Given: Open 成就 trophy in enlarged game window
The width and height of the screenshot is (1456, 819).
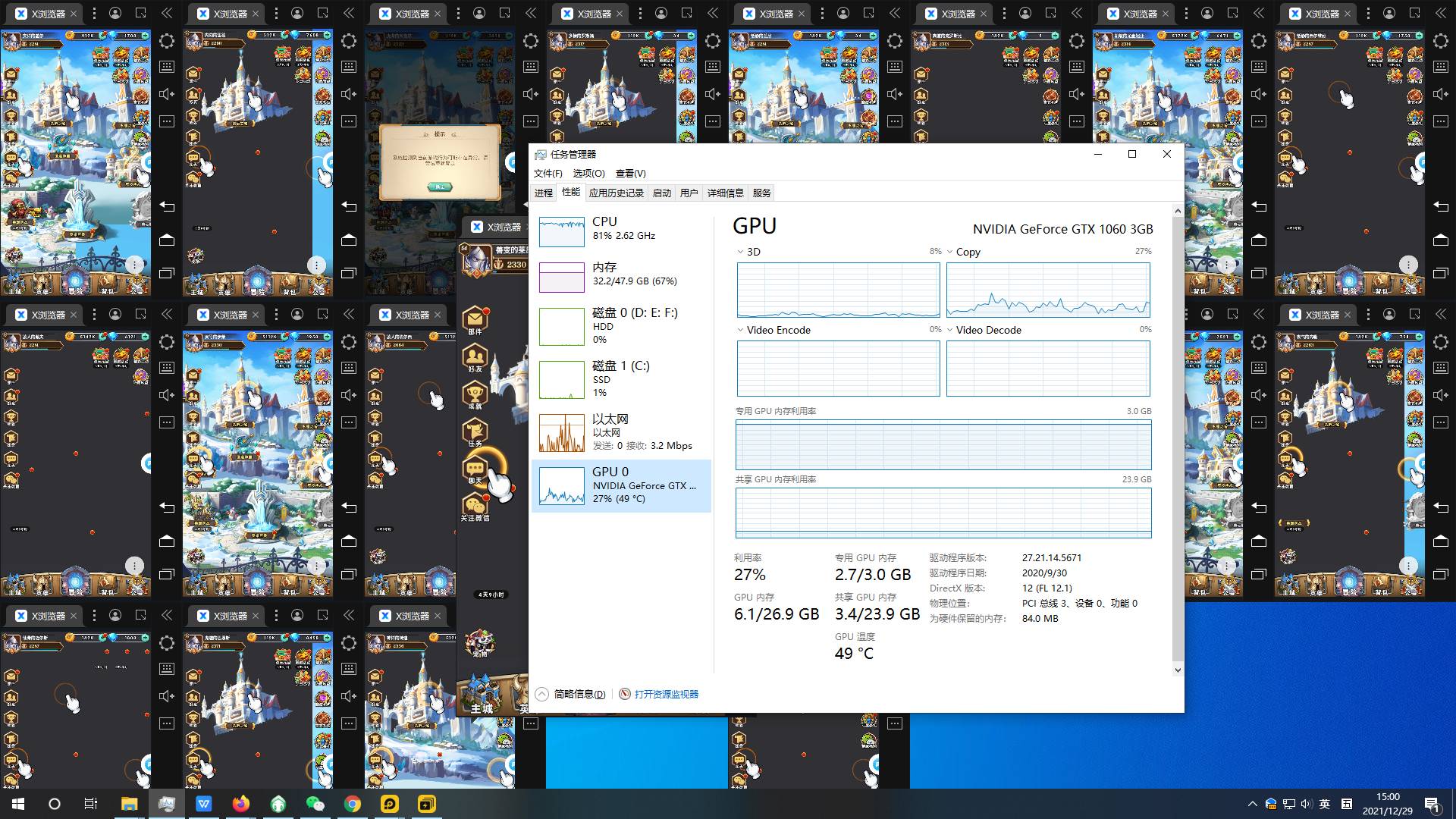Looking at the screenshot, I should pos(475,395).
